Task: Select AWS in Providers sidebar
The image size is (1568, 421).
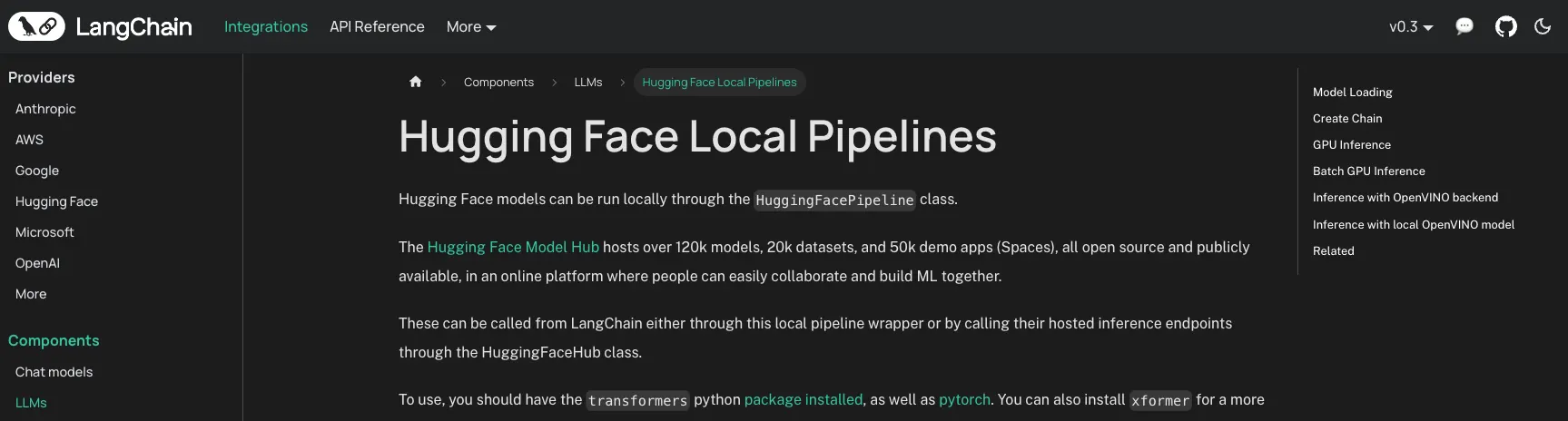Action: coord(29,140)
